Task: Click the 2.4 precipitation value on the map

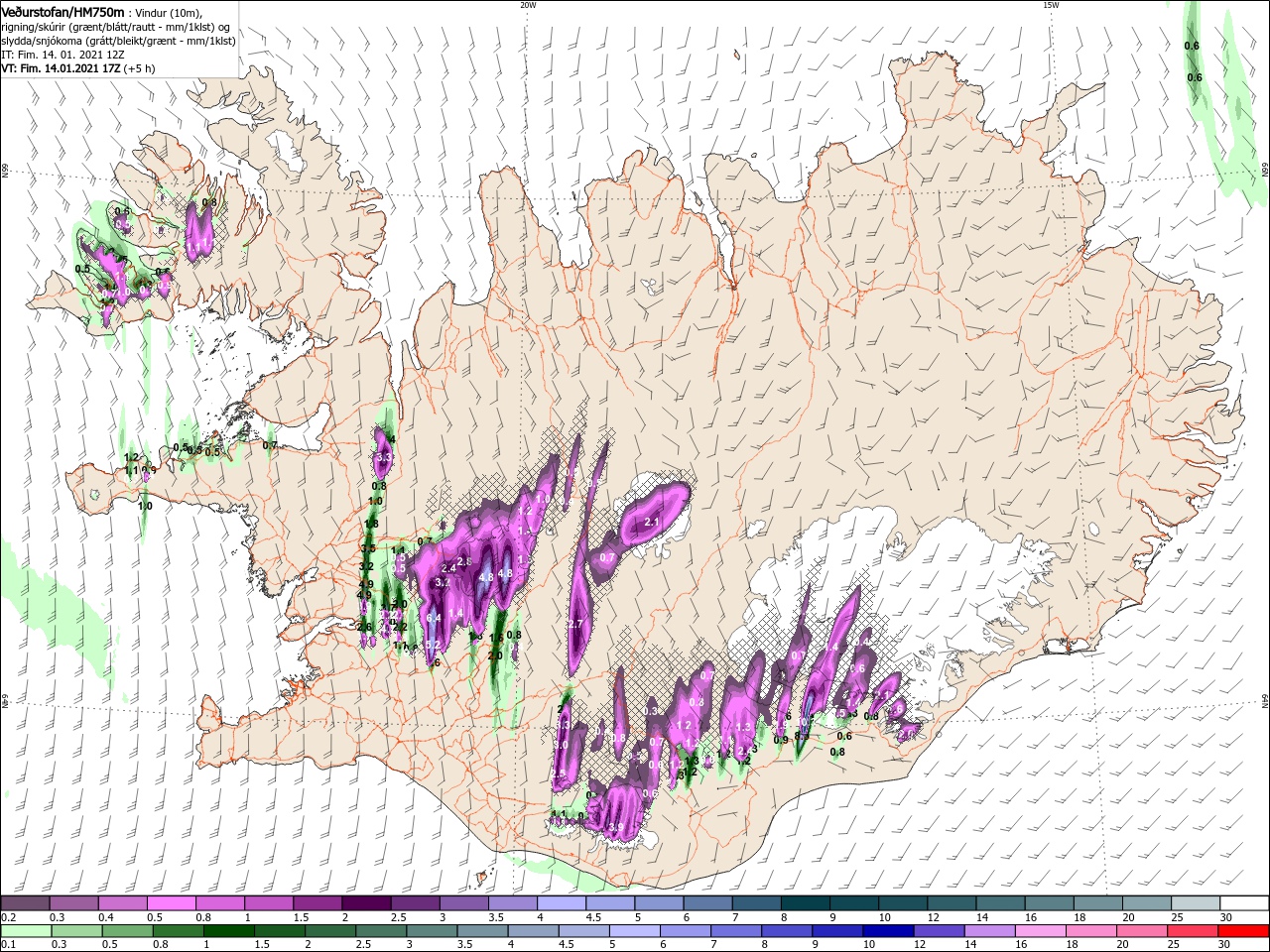Action: click(448, 568)
